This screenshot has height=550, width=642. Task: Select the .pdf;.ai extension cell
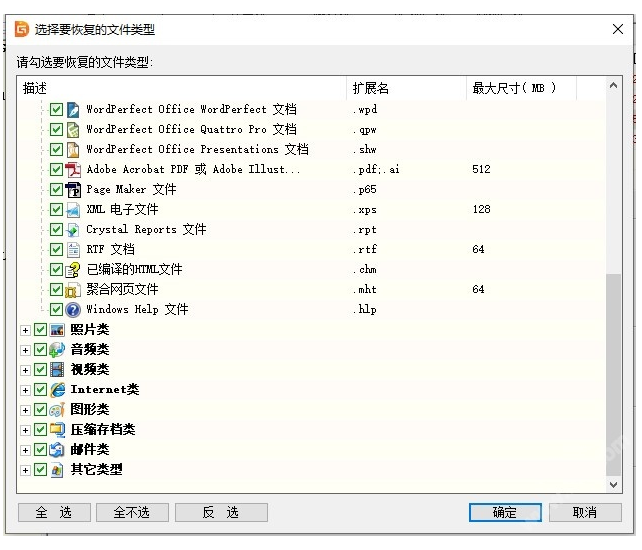click(x=376, y=170)
